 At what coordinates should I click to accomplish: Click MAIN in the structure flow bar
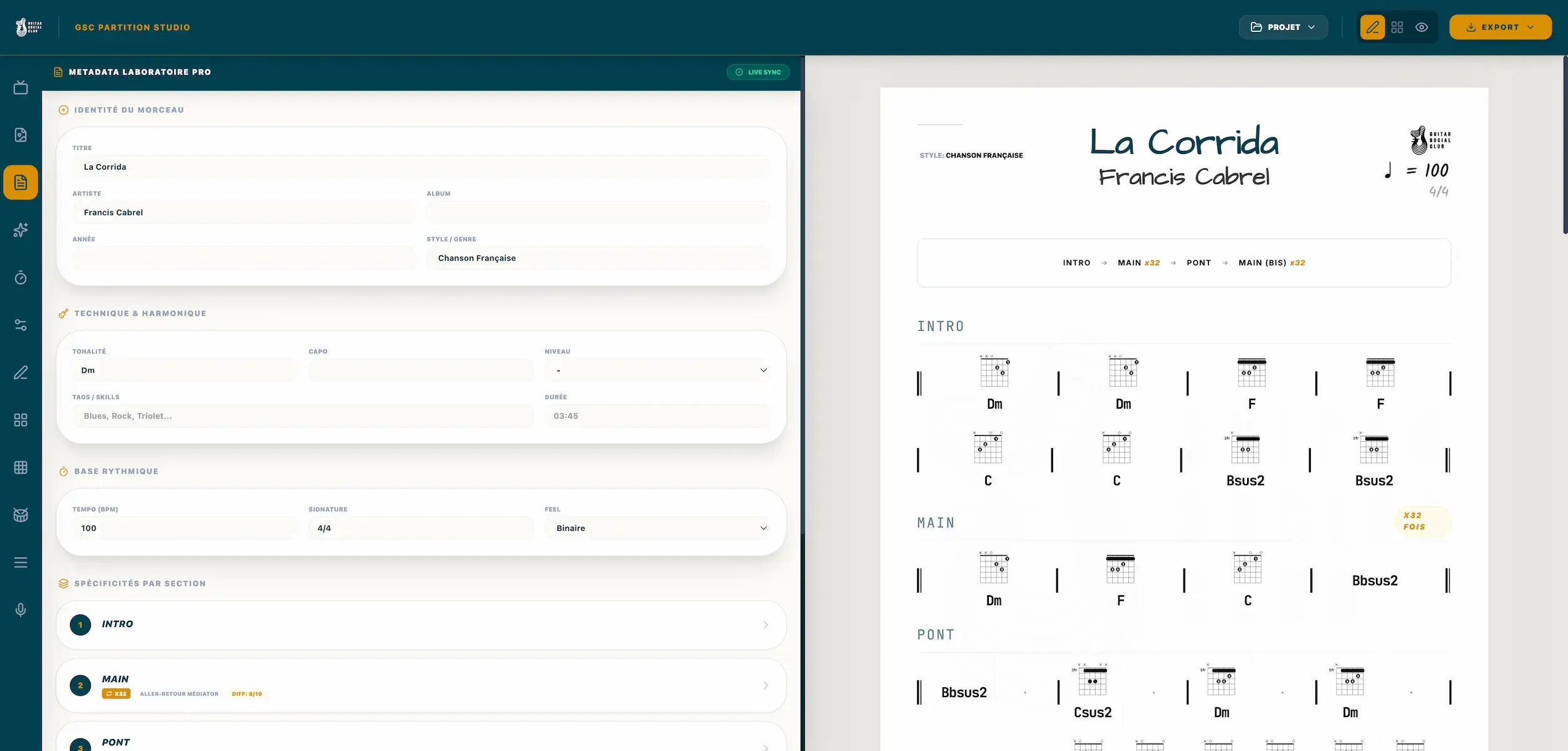pyautogui.click(x=1130, y=263)
